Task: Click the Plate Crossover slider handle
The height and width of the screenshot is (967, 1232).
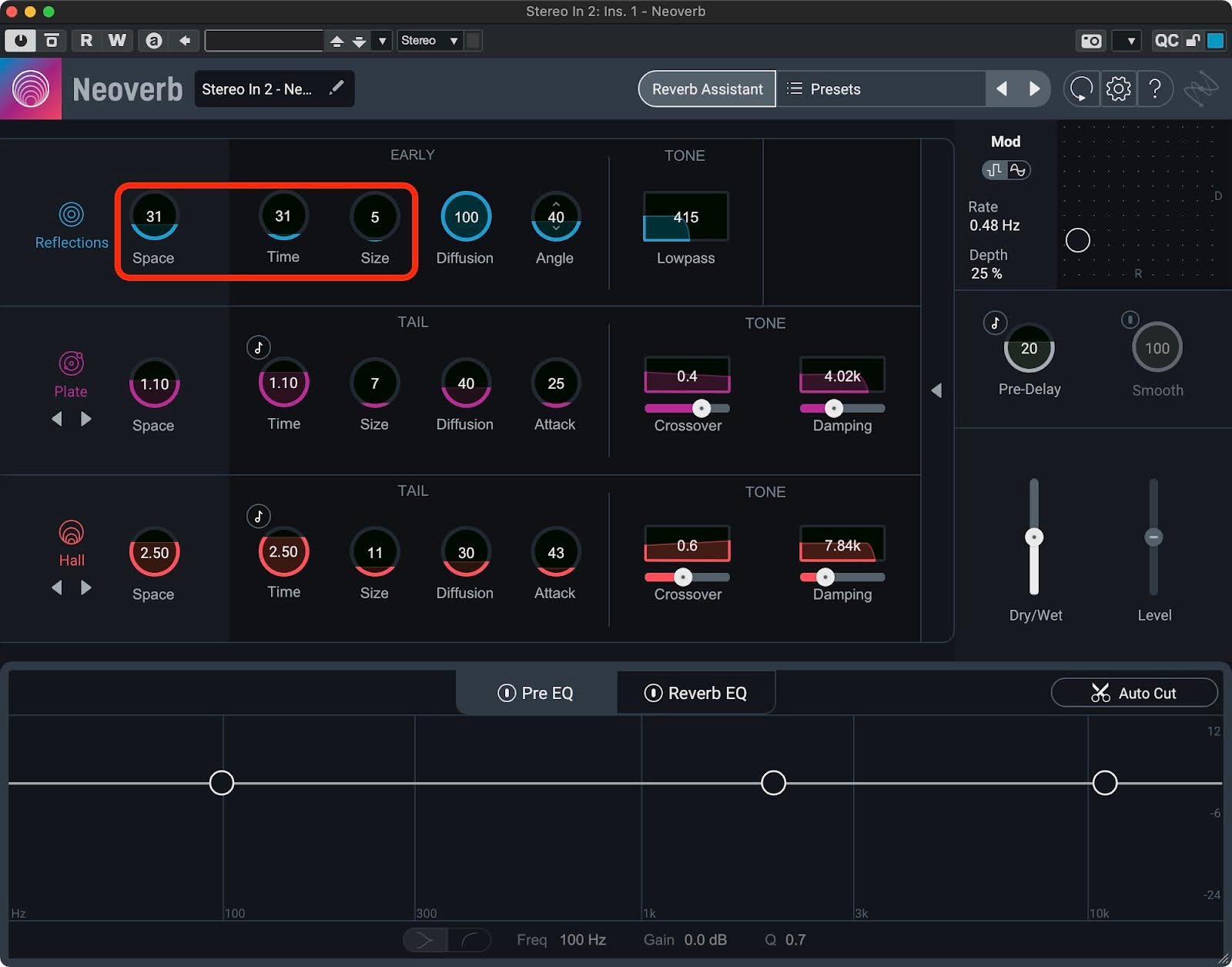Action: (x=701, y=408)
